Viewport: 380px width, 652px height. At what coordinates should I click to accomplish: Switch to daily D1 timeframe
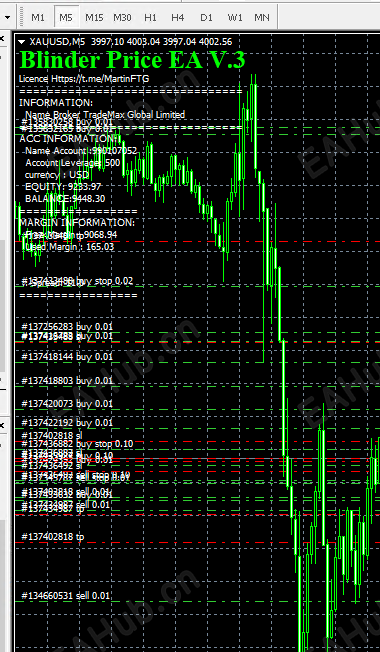click(x=206, y=17)
